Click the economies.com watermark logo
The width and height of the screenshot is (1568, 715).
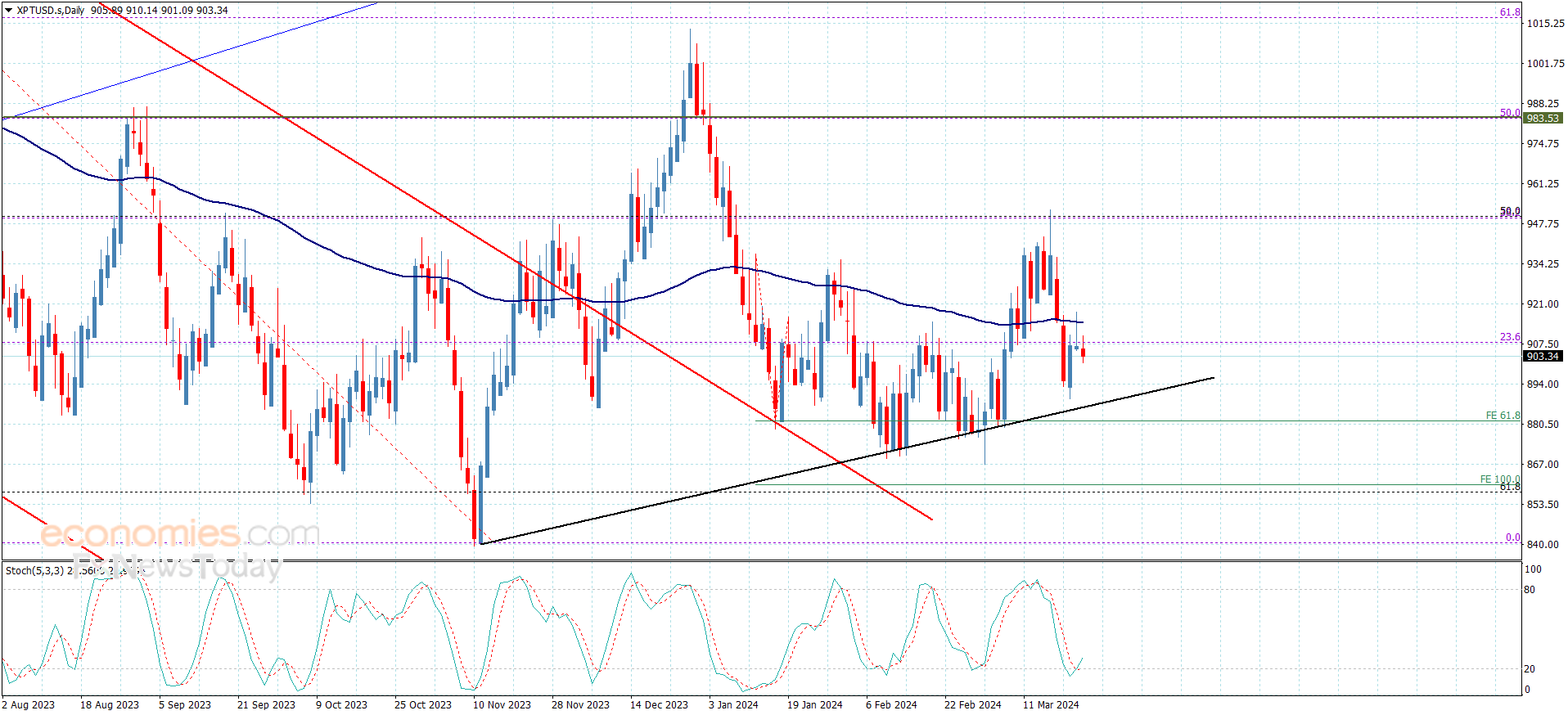180,534
